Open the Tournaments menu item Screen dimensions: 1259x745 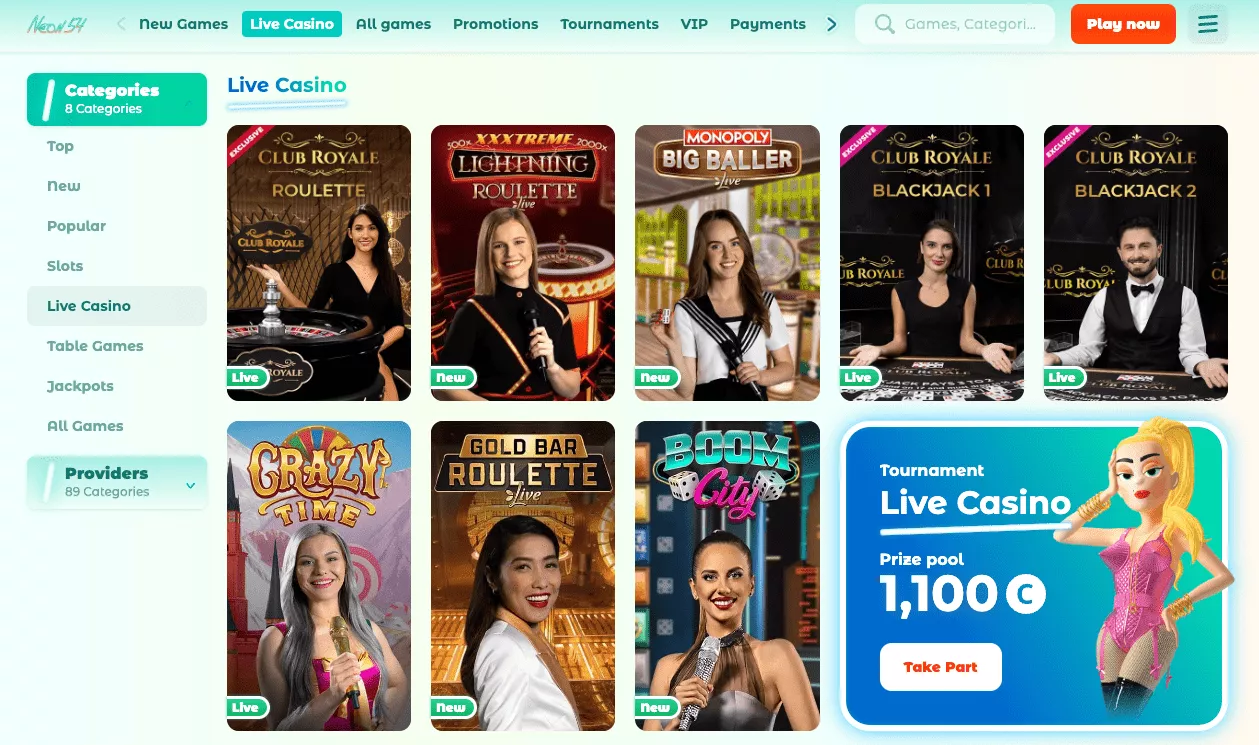(609, 24)
